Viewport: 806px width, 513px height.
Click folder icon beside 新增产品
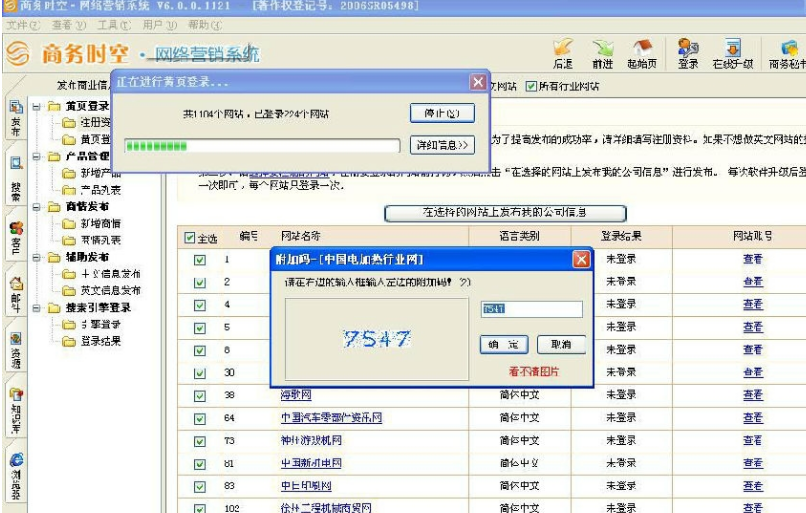[x=69, y=173]
